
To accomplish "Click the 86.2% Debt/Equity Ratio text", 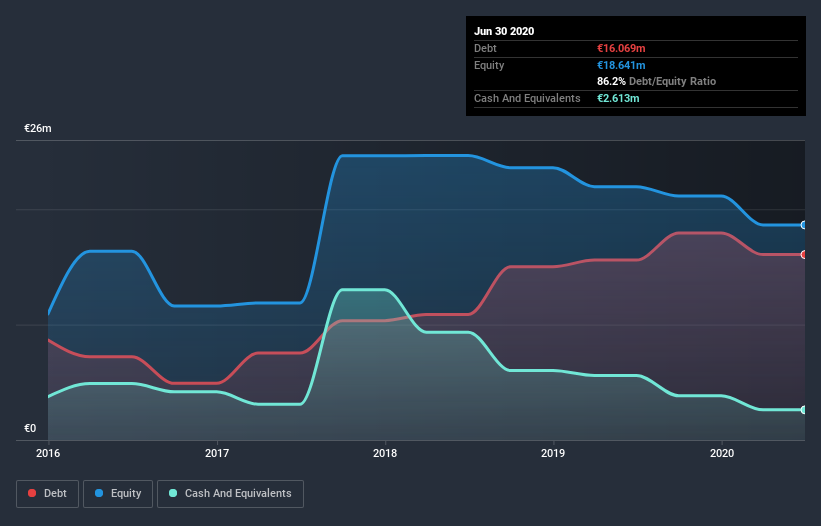I will [657, 82].
